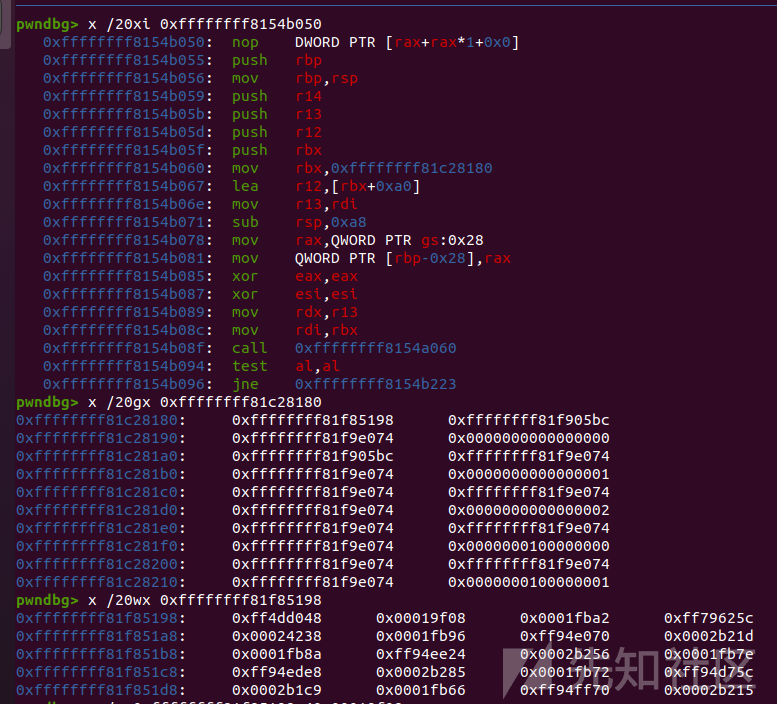Click value 0x0000000000000002 in dump
Image resolution: width=777 pixels, height=704 pixels.
point(529,510)
